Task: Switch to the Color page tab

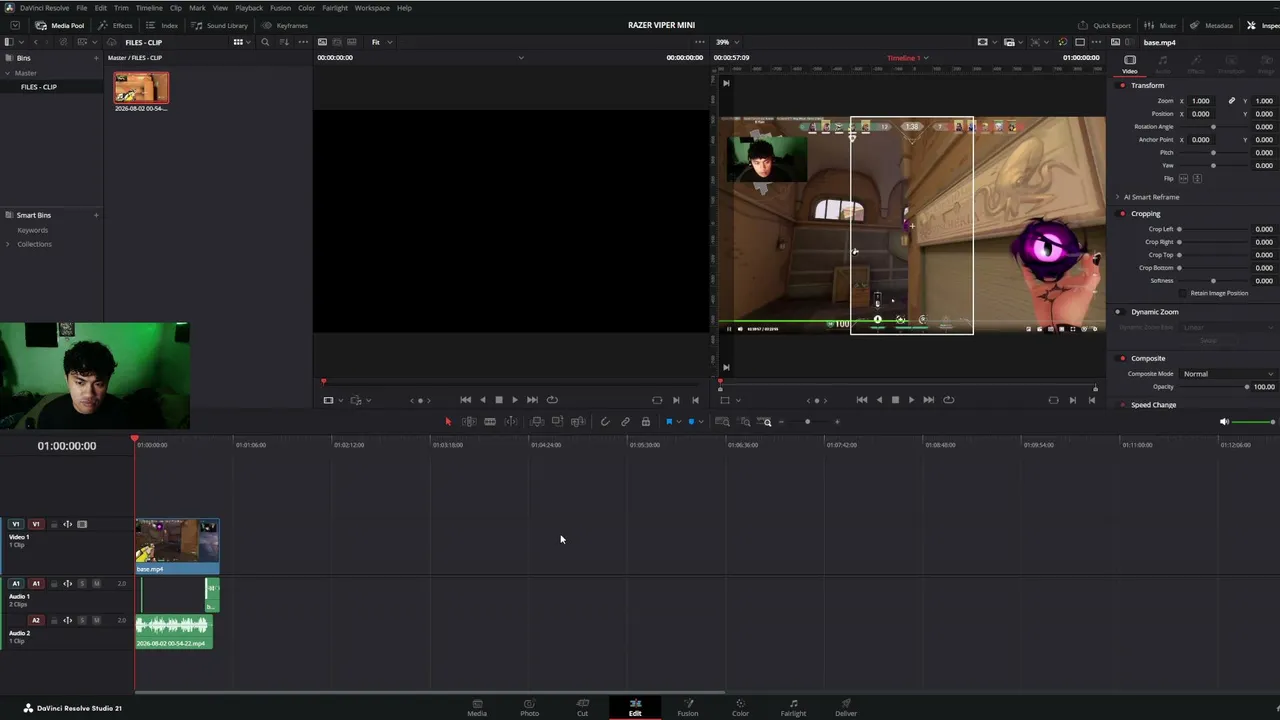Action: tap(740, 708)
